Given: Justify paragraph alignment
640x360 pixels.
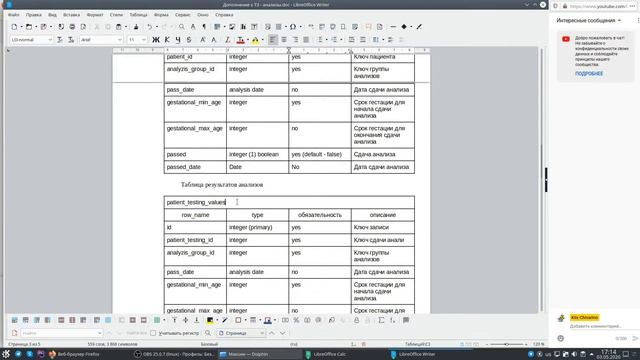Looking at the screenshot, I should point(306,40).
